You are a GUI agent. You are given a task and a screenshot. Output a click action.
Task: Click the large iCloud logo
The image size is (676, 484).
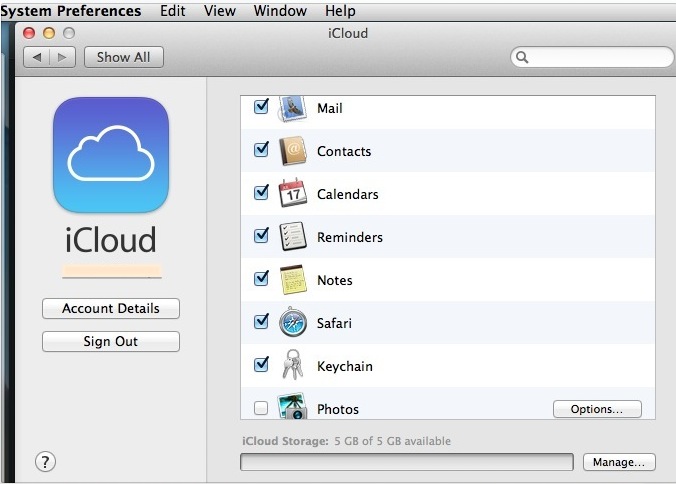(111, 155)
